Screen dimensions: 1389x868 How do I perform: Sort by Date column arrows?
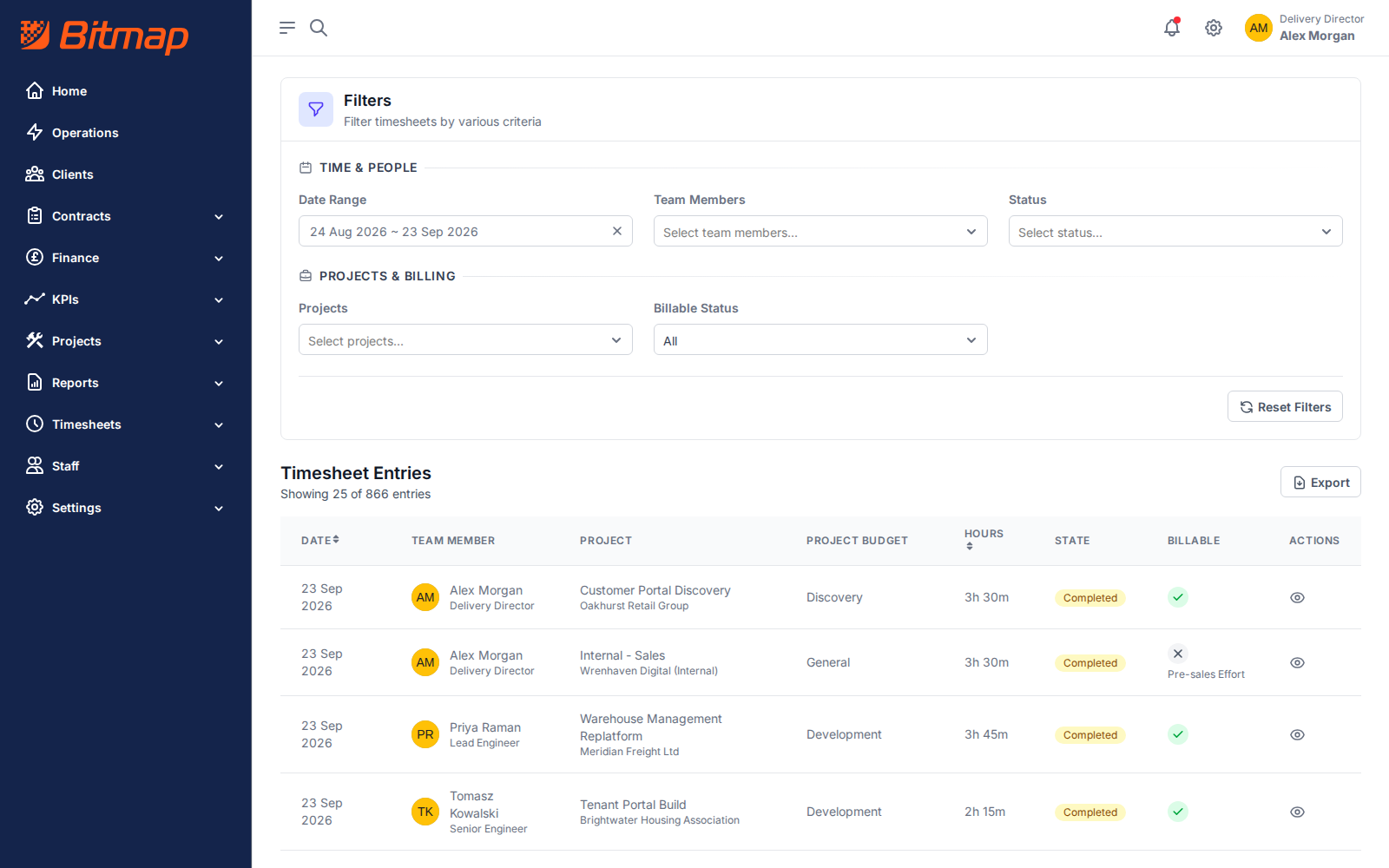pos(336,540)
